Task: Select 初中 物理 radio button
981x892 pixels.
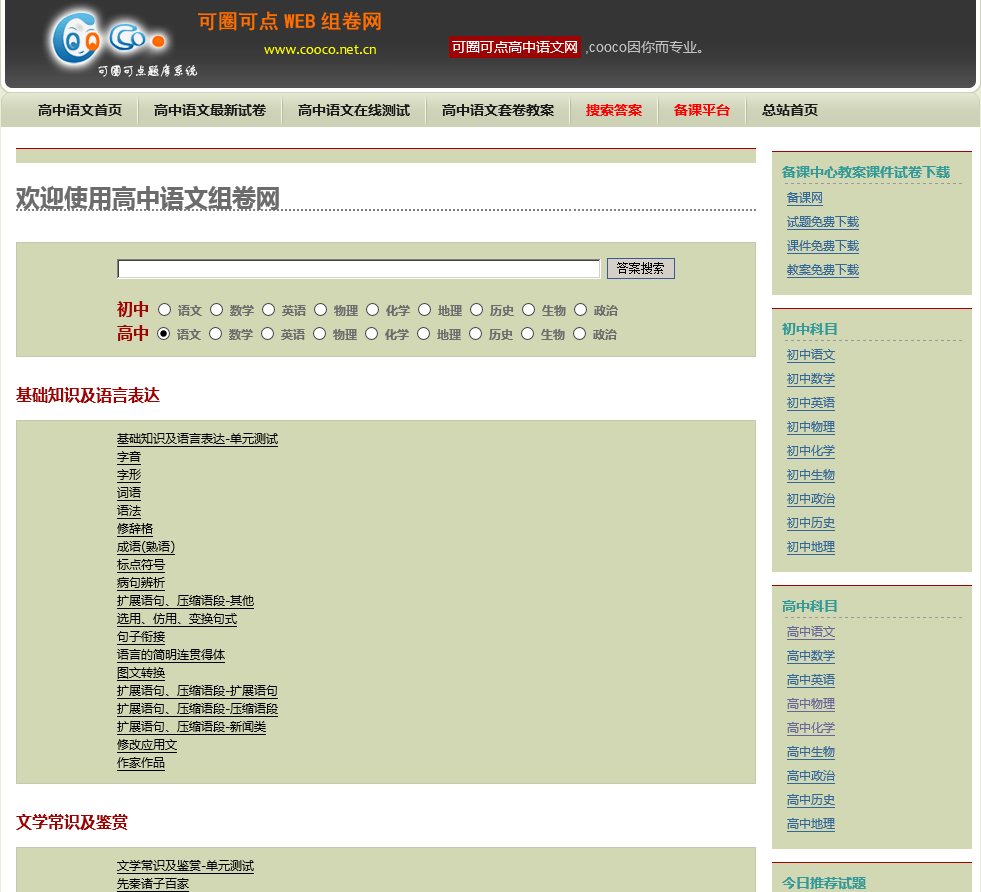Action: pyautogui.click(x=320, y=310)
